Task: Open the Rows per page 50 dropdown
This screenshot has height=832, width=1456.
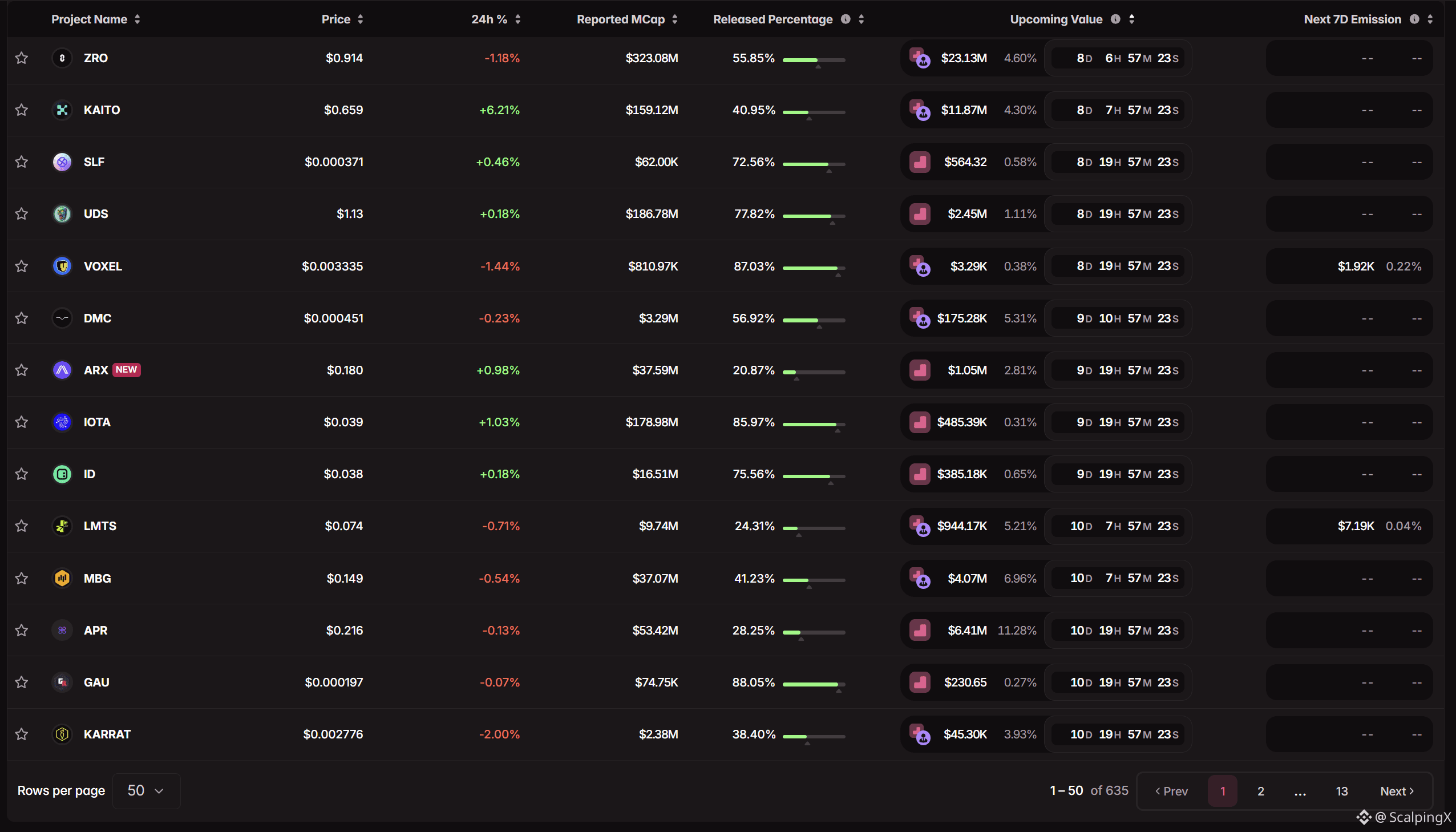Action: pos(146,790)
